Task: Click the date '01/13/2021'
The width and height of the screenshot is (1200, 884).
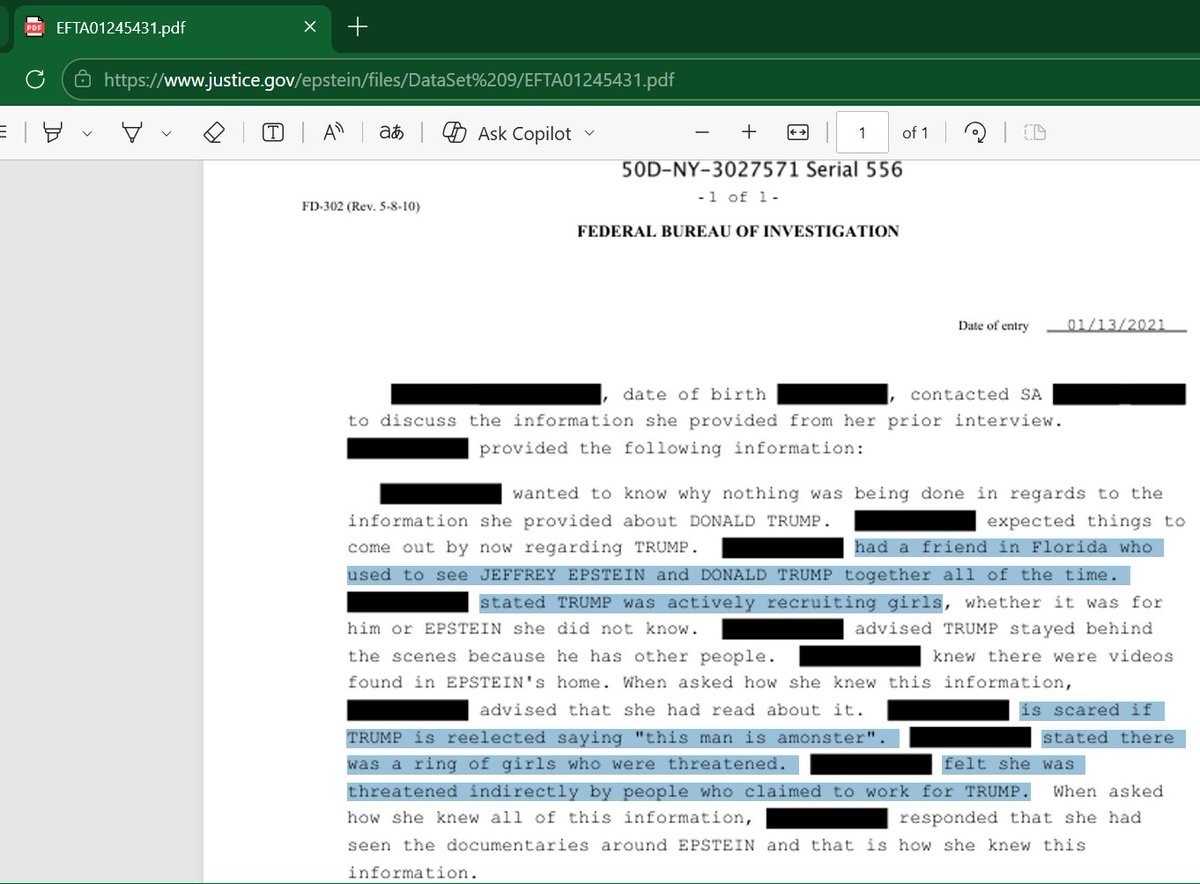Action: (1116, 325)
